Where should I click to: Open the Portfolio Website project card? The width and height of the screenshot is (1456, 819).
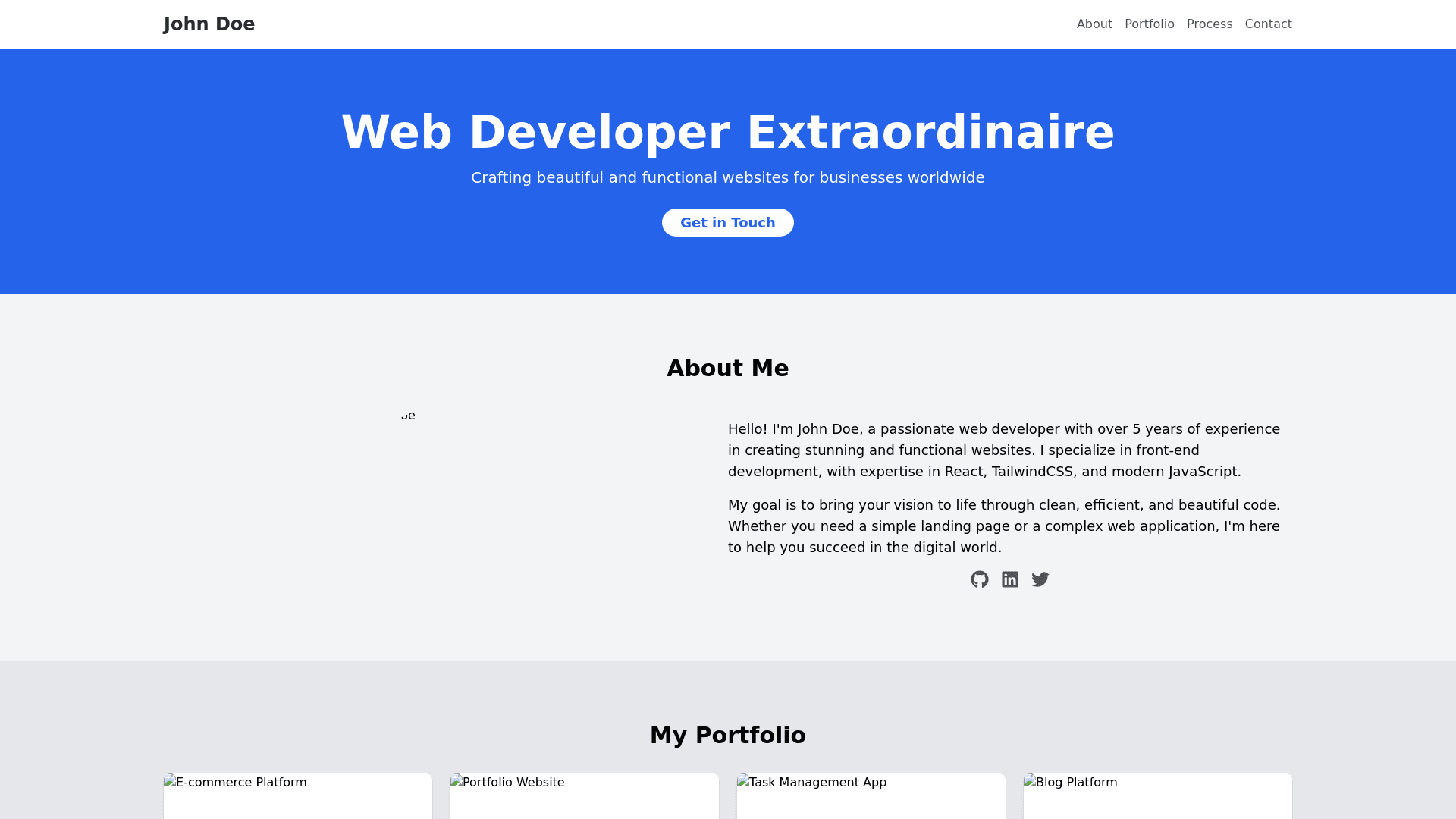(584, 796)
